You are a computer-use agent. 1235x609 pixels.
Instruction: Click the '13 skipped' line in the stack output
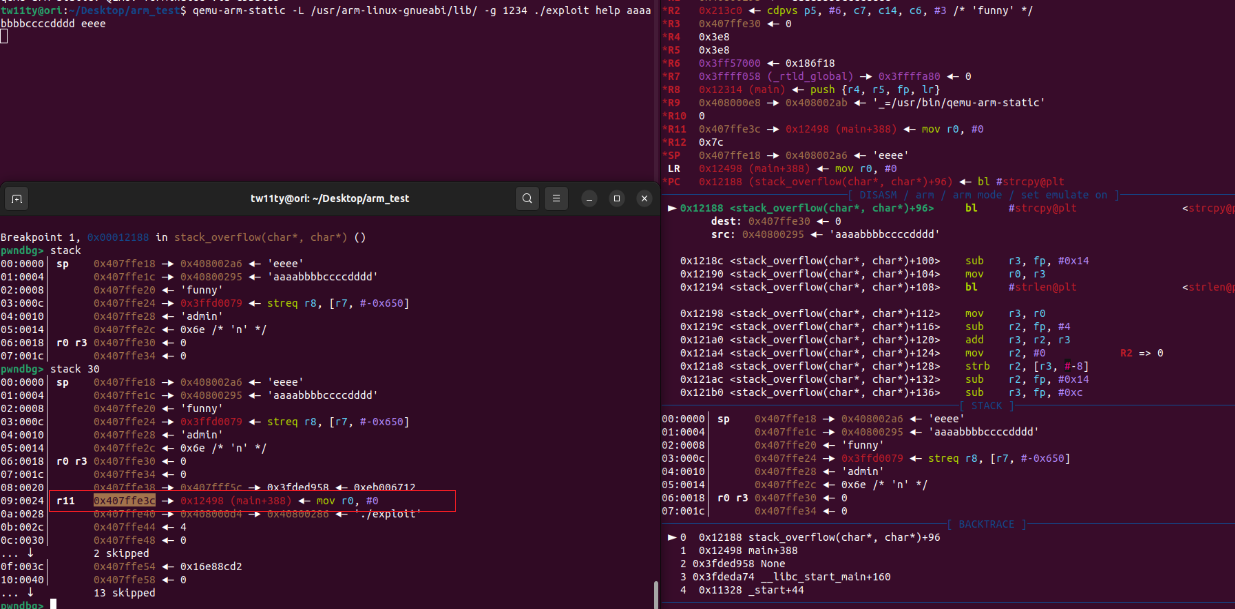[125, 593]
